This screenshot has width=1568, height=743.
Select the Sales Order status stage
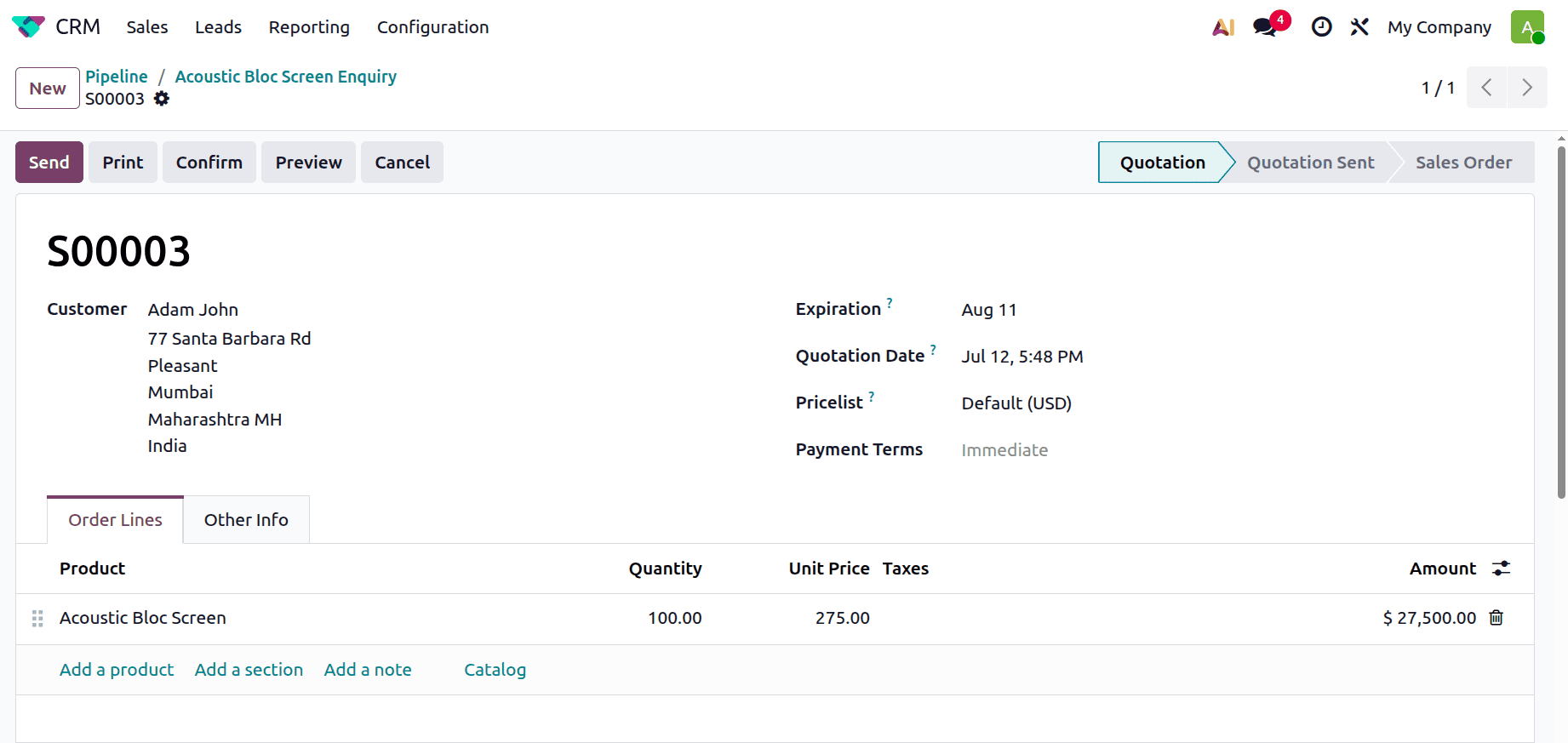pos(1463,163)
